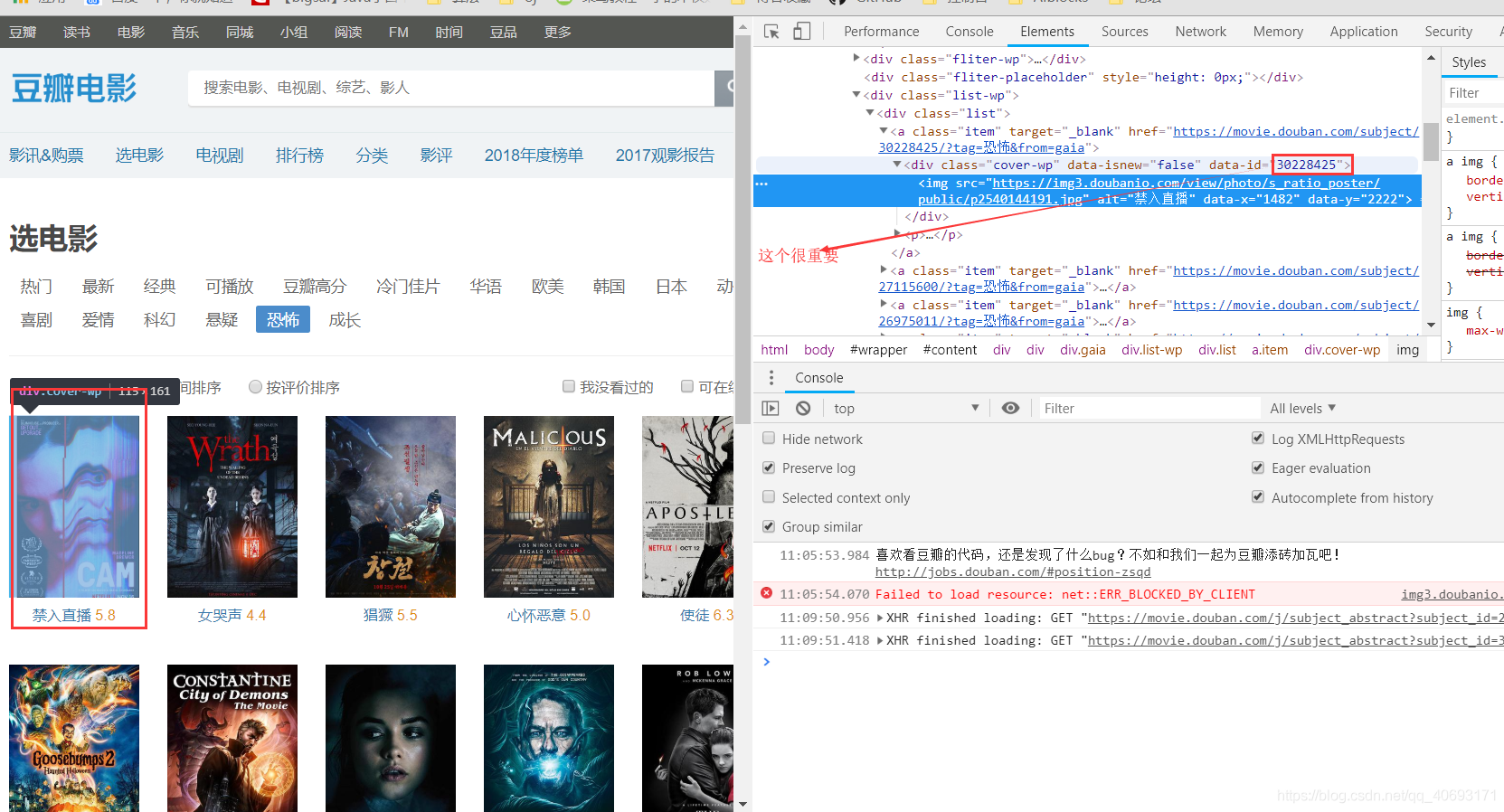Select the 经典 tag
The width and height of the screenshot is (1504, 812).
[x=159, y=287]
